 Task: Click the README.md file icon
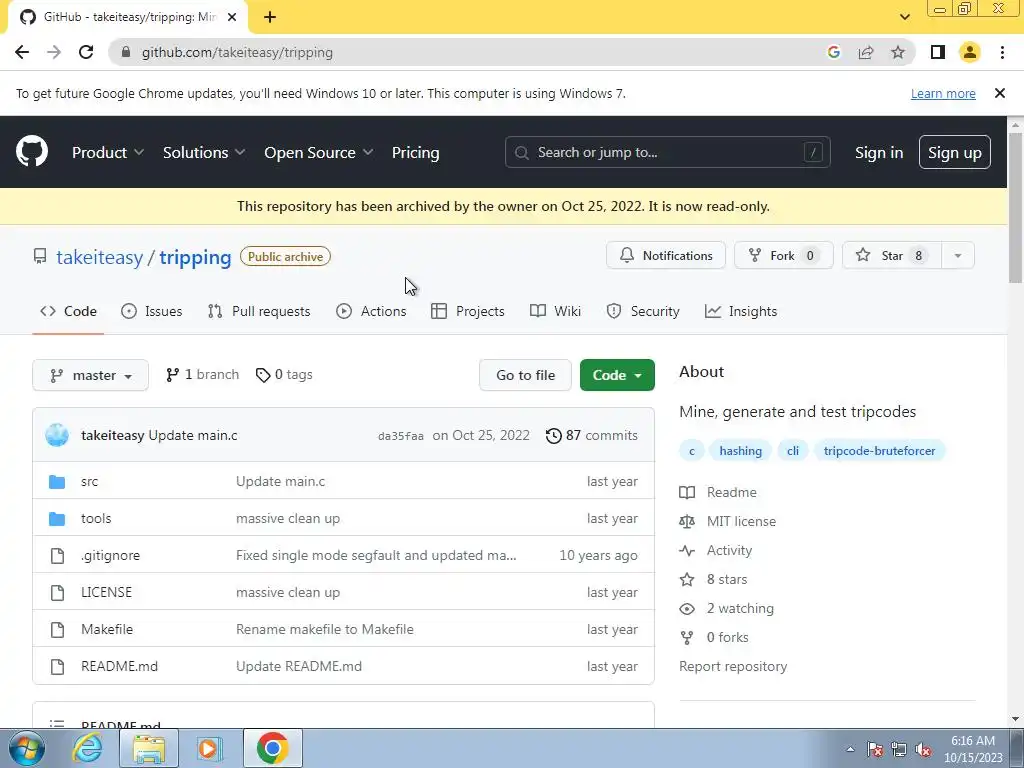coord(57,667)
